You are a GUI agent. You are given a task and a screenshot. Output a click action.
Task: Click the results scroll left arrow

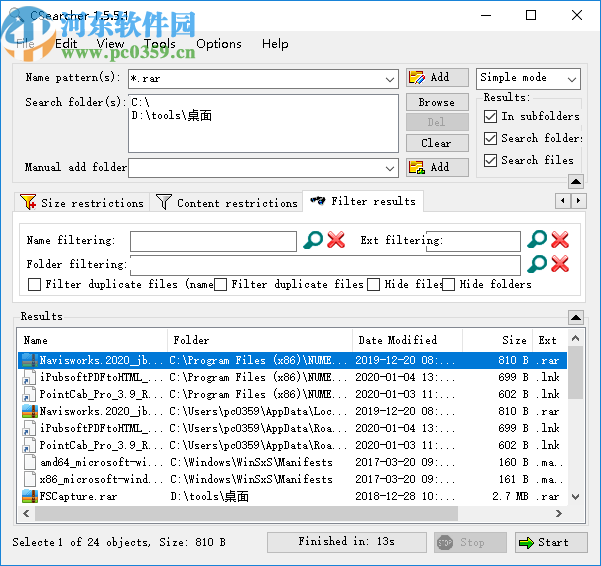(x=26, y=514)
